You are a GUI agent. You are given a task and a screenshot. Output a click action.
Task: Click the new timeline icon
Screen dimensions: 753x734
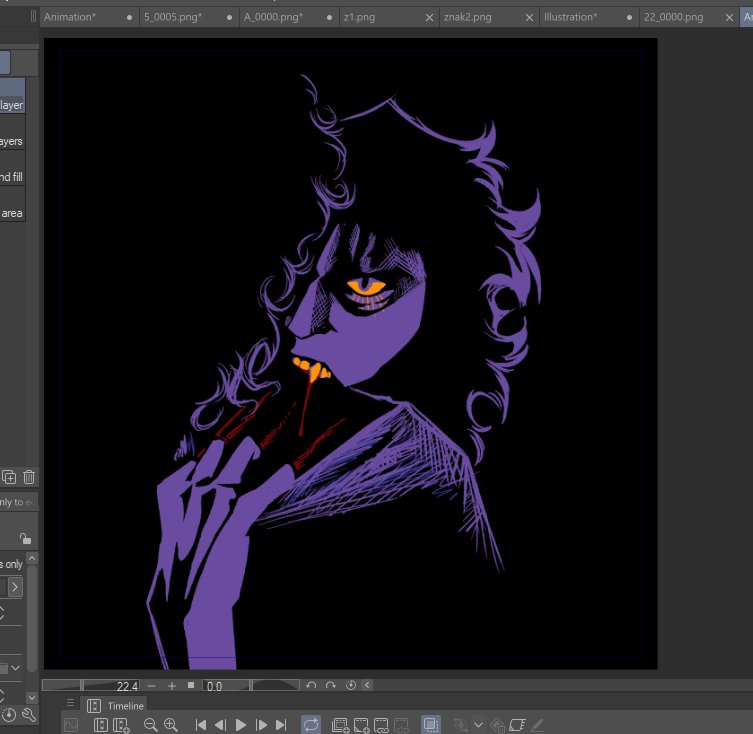click(121, 725)
